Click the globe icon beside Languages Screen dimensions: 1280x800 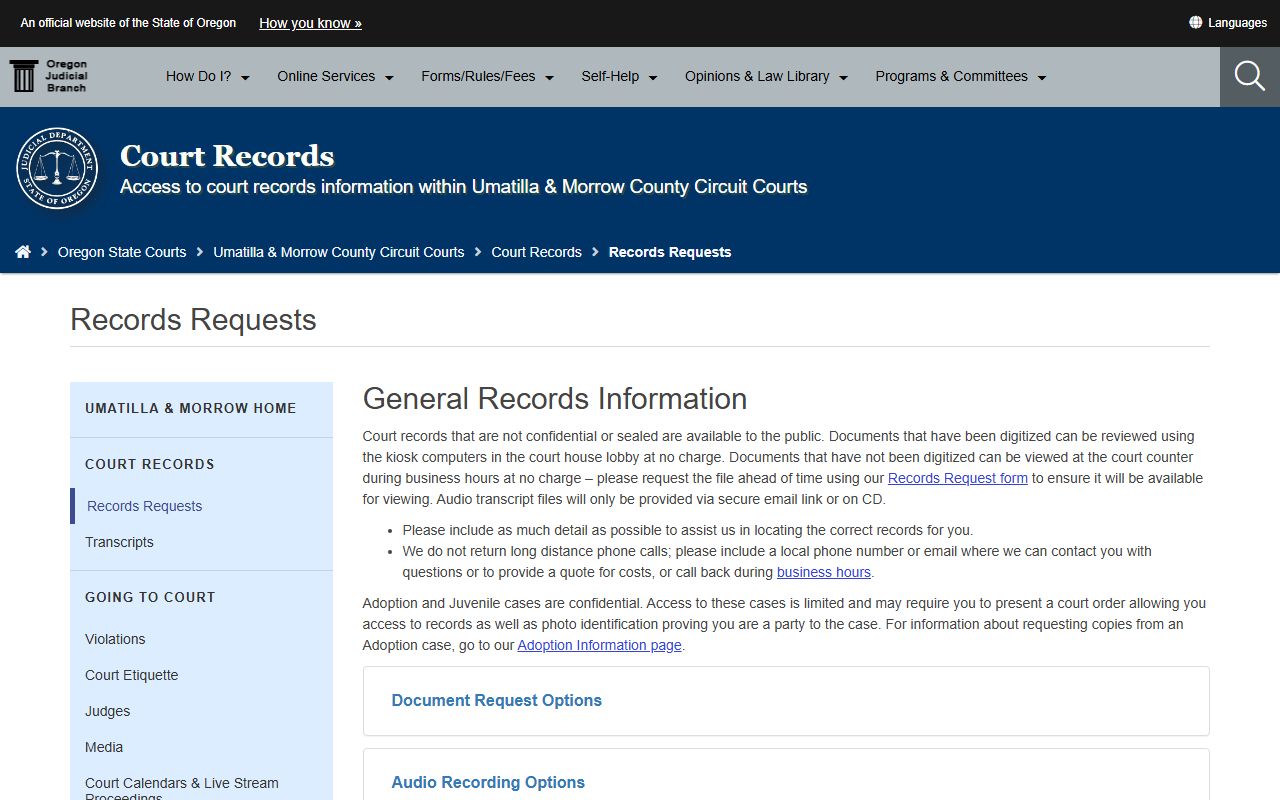pos(1195,22)
